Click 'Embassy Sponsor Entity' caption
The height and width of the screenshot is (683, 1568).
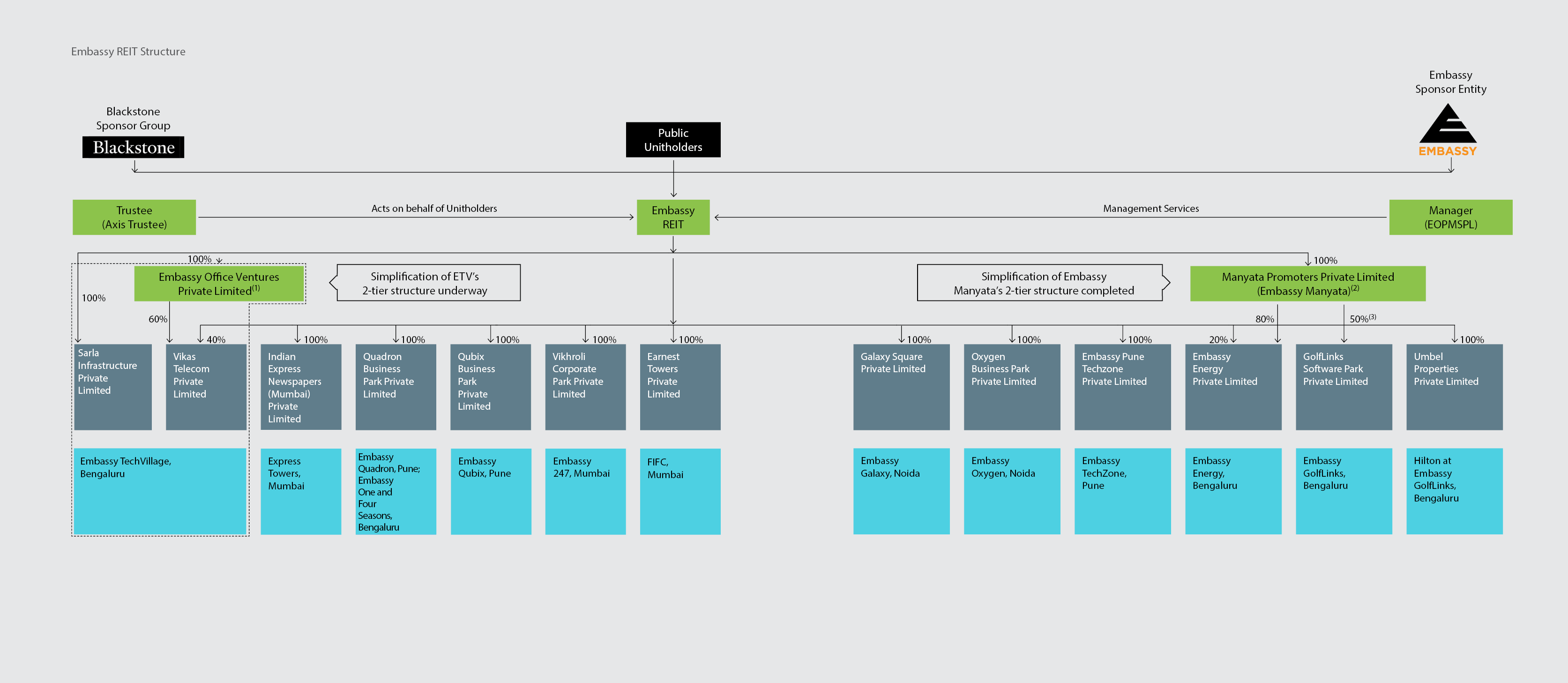[1450, 82]
